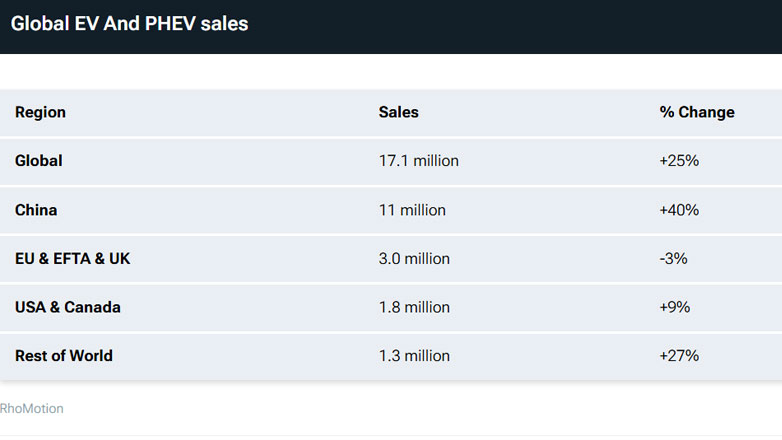Select the USA & Canada row label
782x440 pixels.
tap(68, 307)
